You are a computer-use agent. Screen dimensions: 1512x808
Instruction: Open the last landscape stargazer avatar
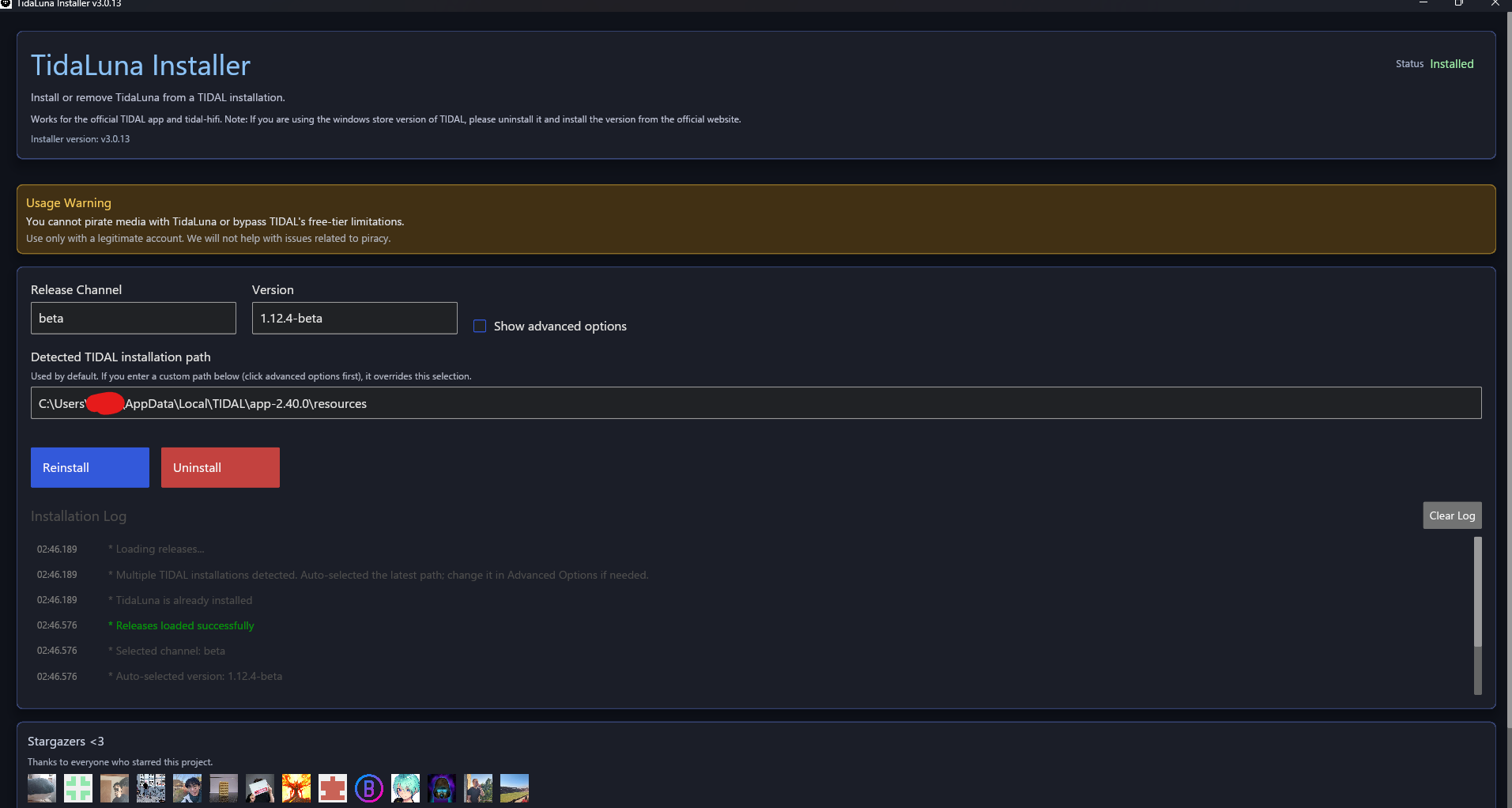515,787
